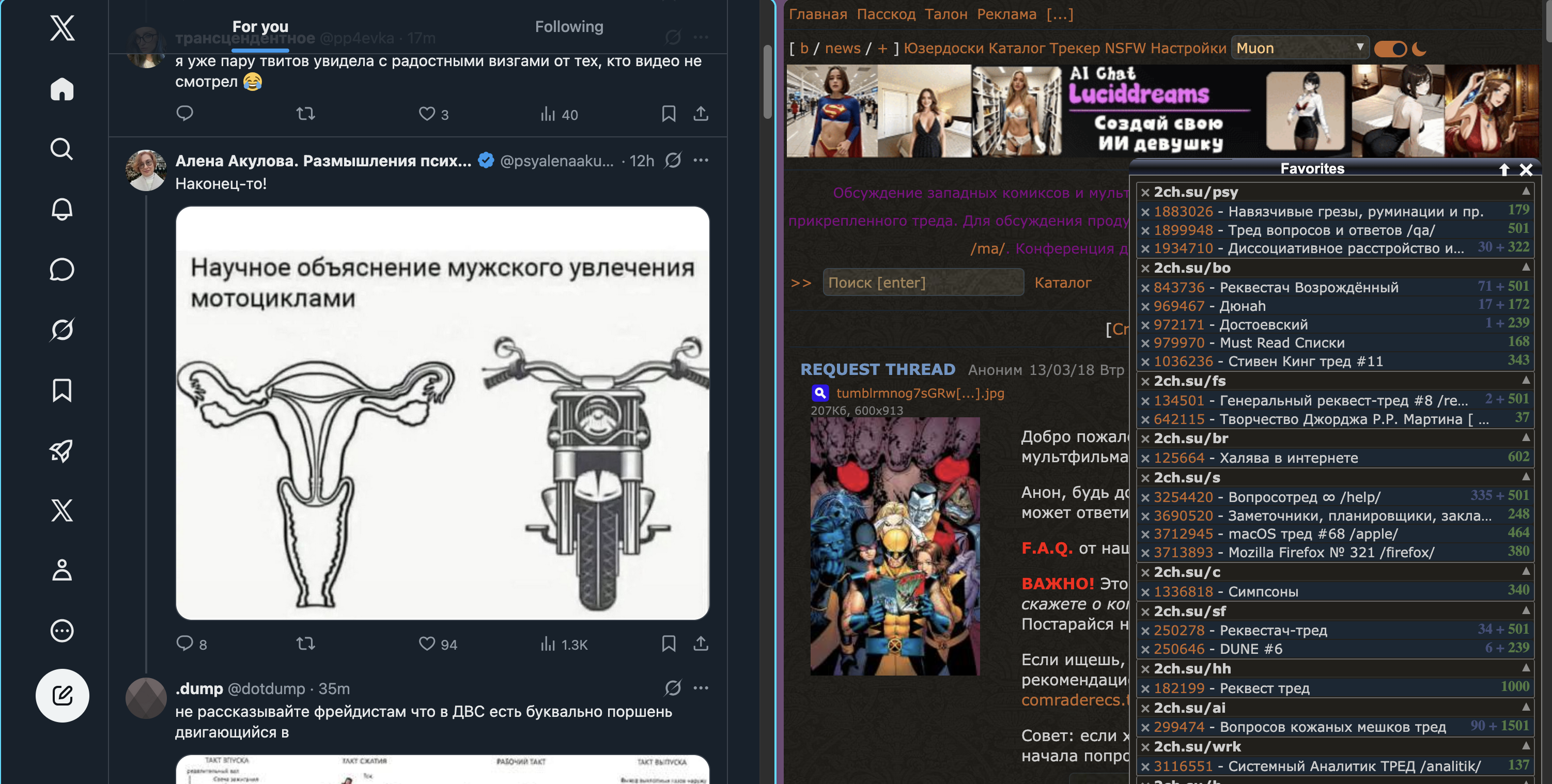
Task: Click the Поиск search field
Action: pos(923,283)
